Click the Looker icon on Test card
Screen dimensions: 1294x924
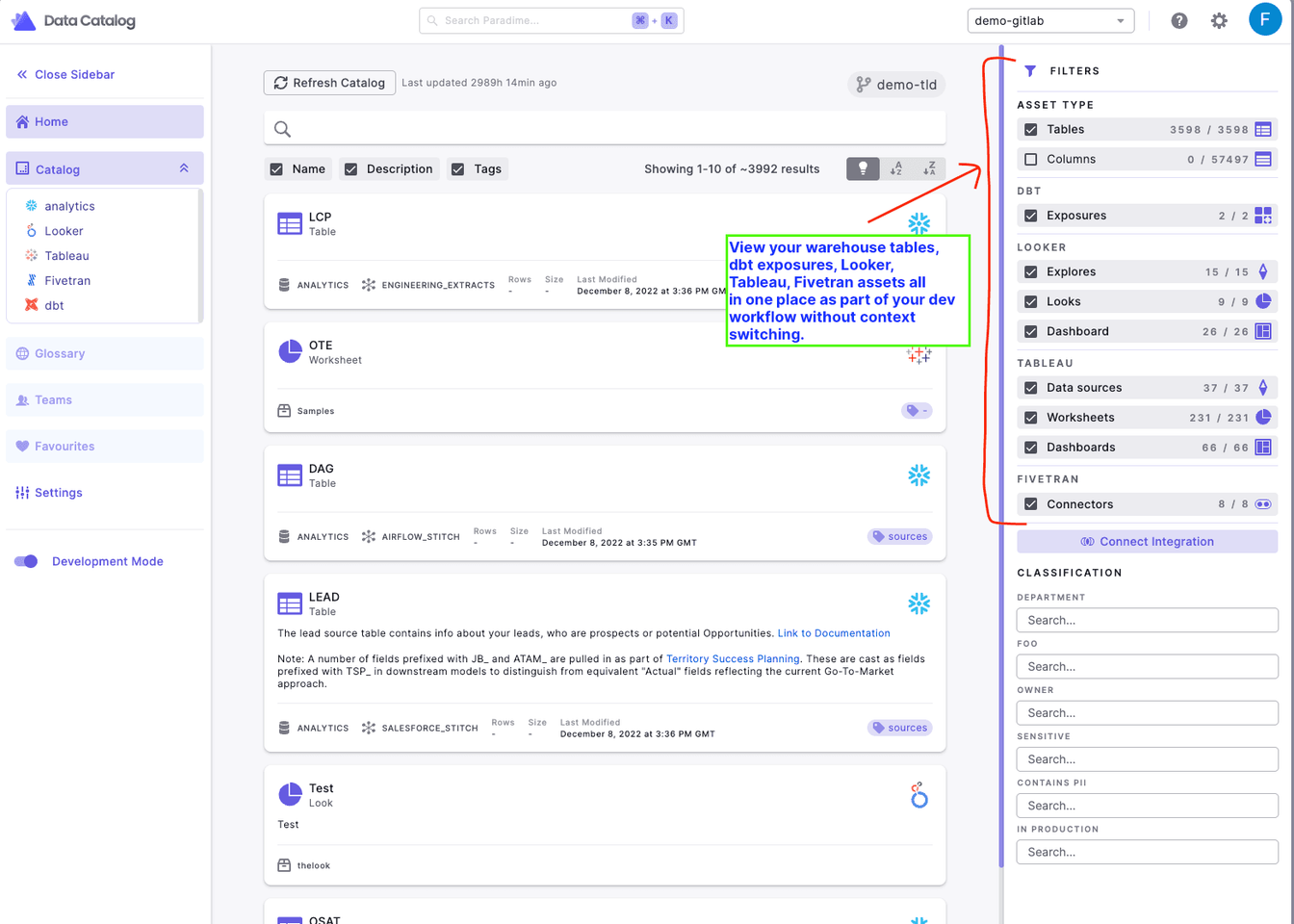click(919, 795)
